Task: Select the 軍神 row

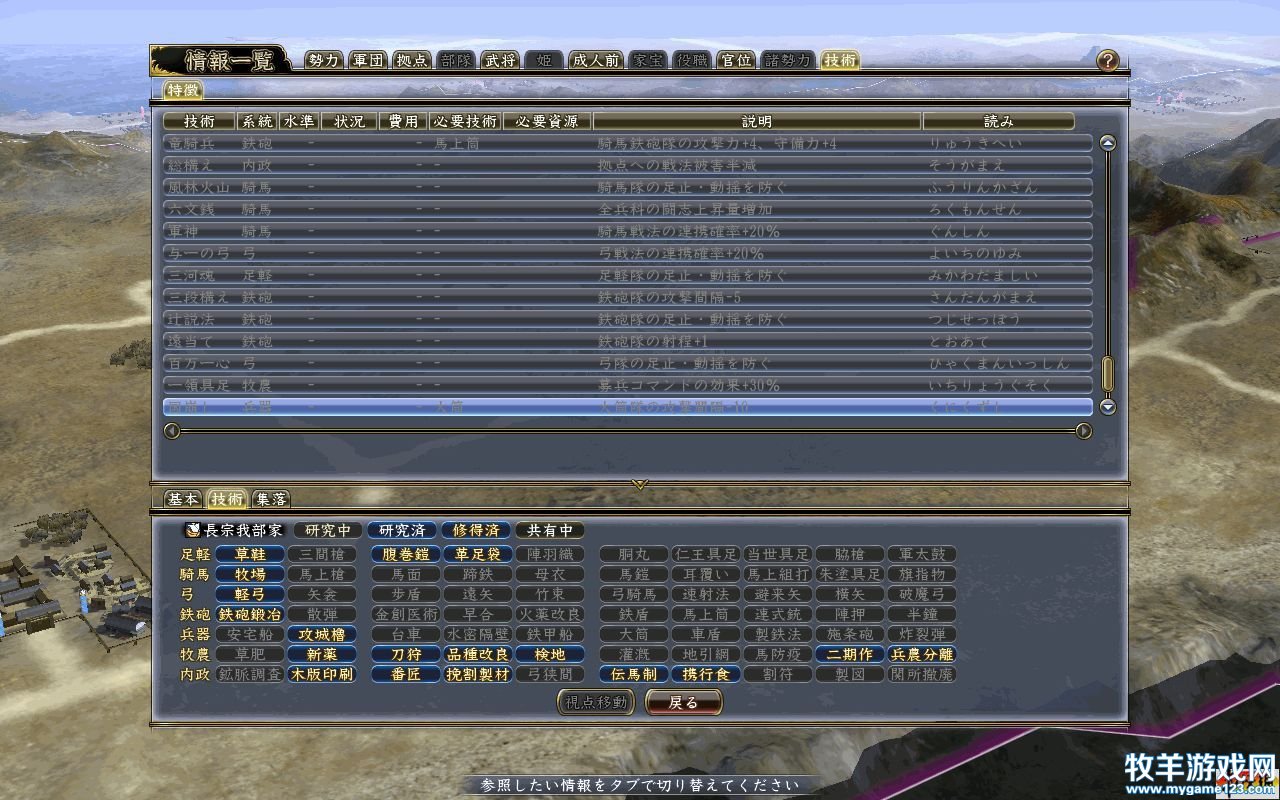Action: 628,231
